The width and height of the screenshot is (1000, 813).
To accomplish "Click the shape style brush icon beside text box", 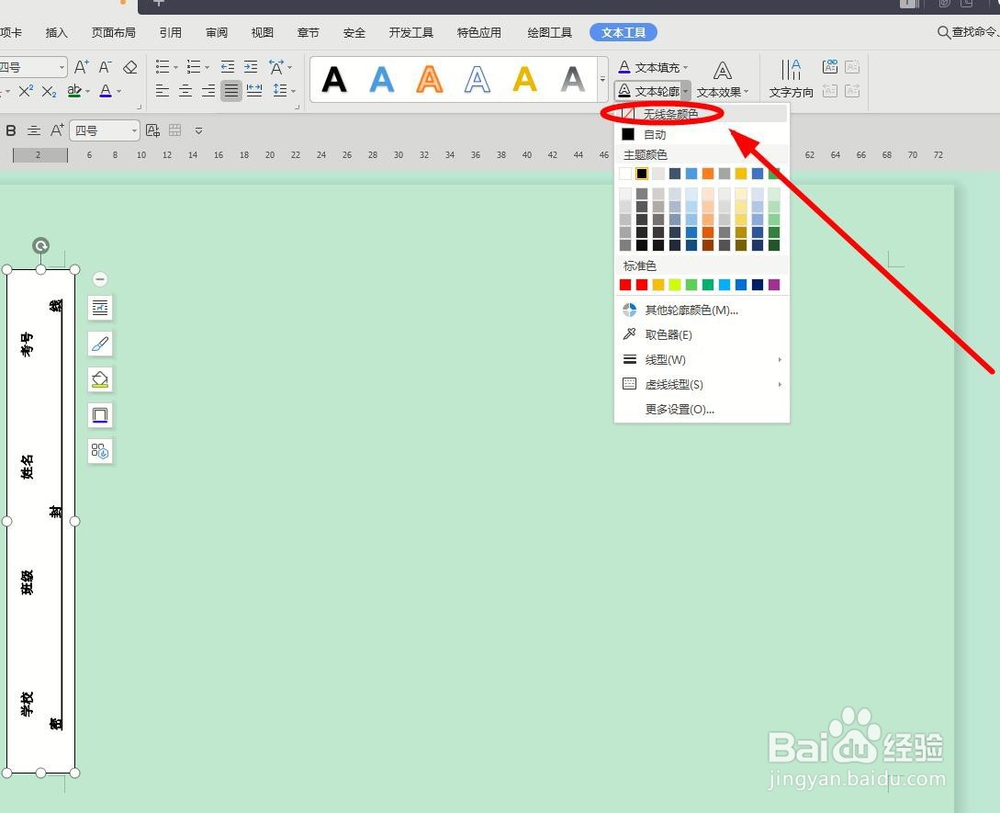I will coord(100,344).
